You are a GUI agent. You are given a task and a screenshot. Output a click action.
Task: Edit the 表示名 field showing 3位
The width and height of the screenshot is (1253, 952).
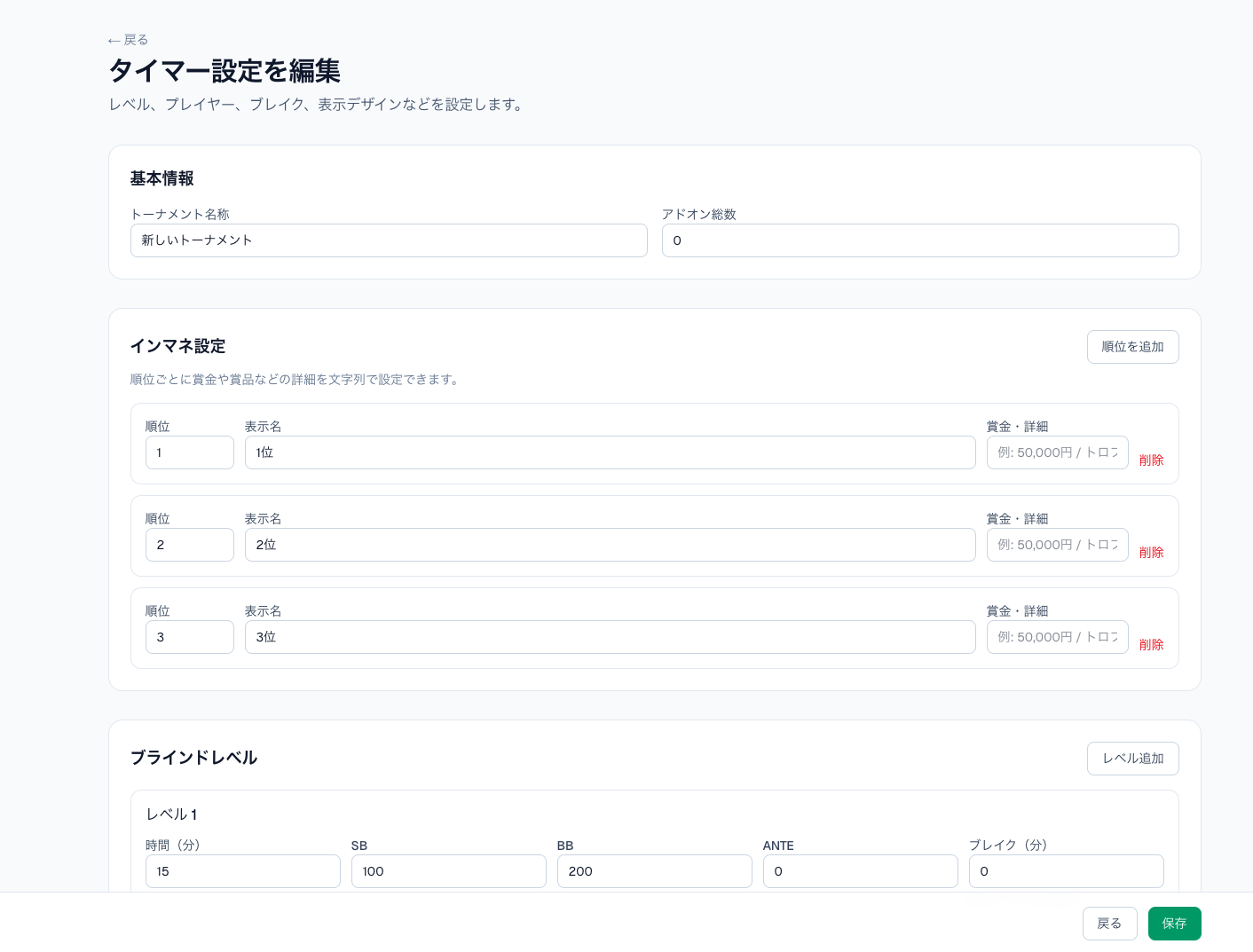(x=611, y=637)
